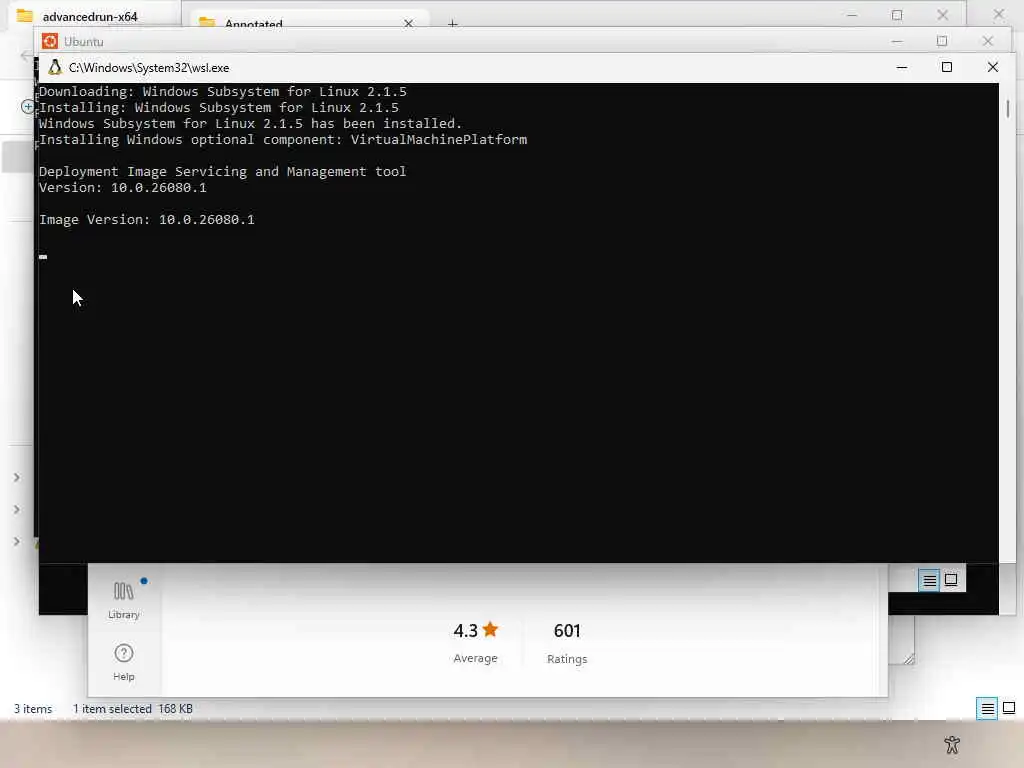The width and height of the screenshot is (1024, 768).
Task: Select large icons view in the inner window
Action: (x=951, y=579)
